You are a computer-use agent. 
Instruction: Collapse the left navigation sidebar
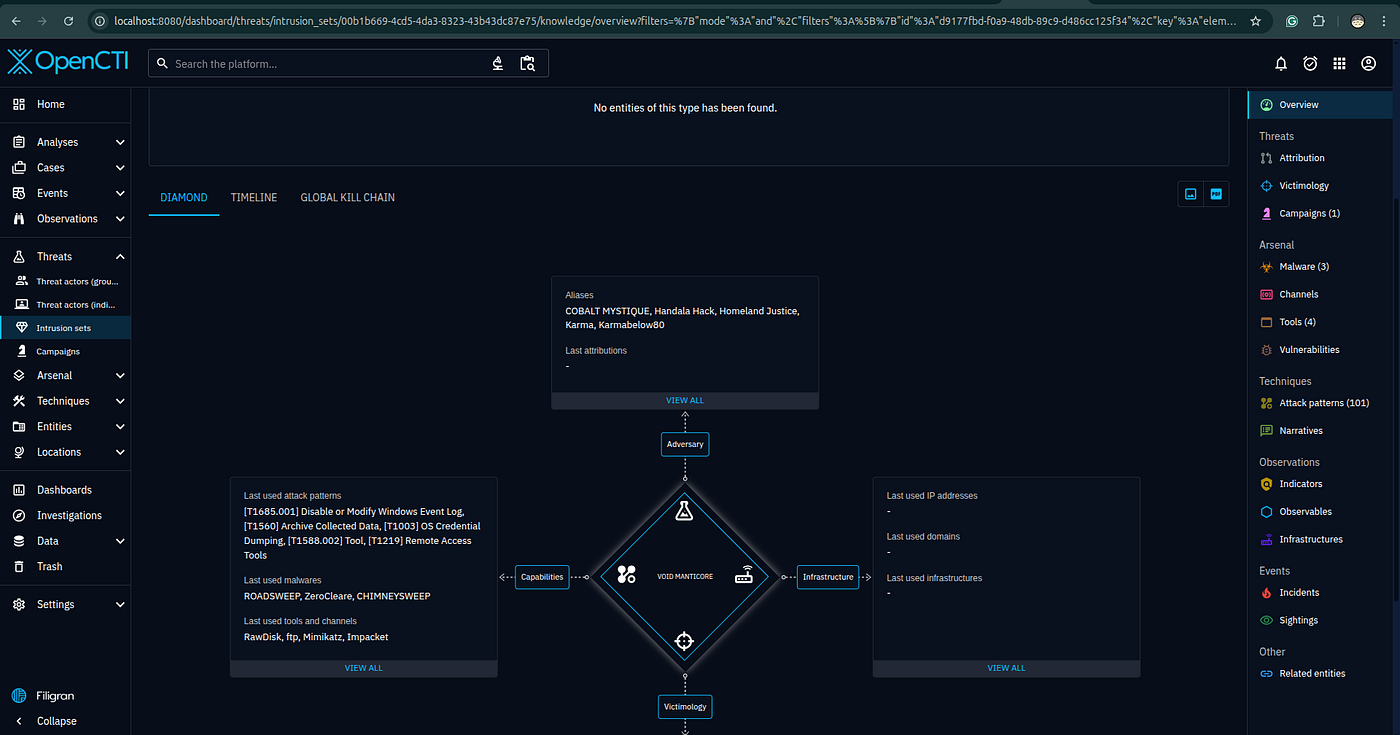click(x=65, y=721)
